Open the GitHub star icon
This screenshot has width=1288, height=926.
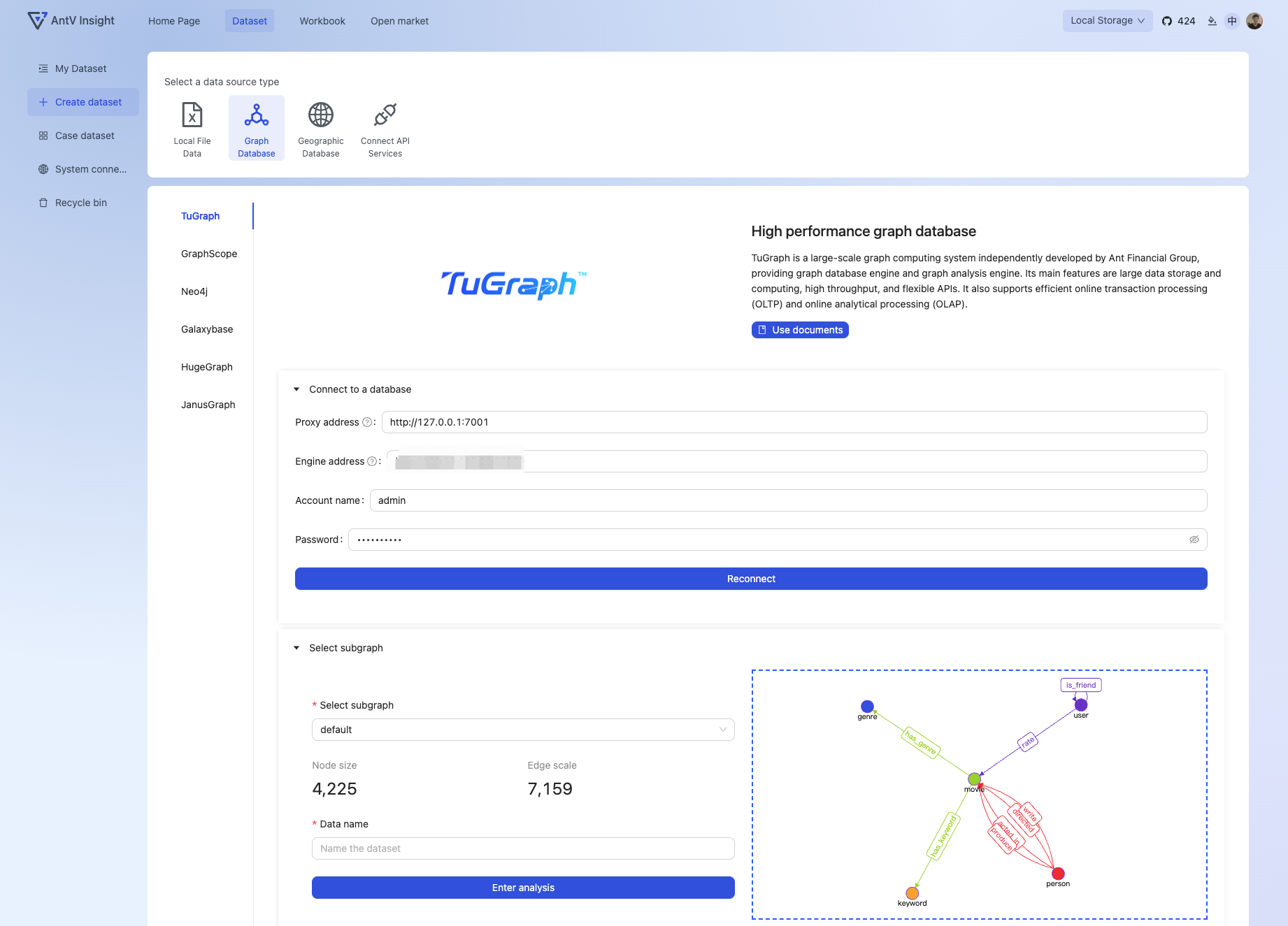[1167, 21]
